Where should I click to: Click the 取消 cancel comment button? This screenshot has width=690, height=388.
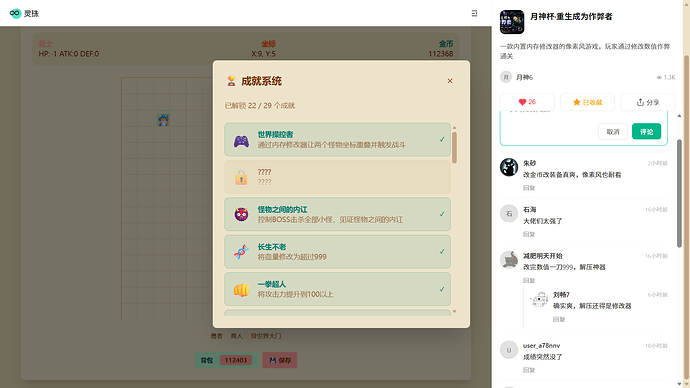[613, 132]
